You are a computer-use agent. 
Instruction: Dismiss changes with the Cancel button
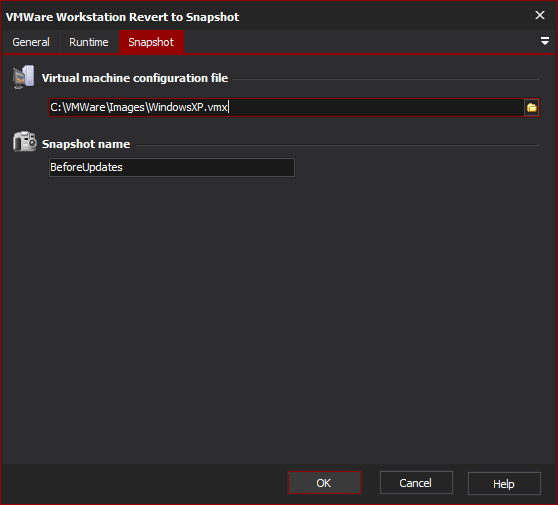[x=416, y=483]
